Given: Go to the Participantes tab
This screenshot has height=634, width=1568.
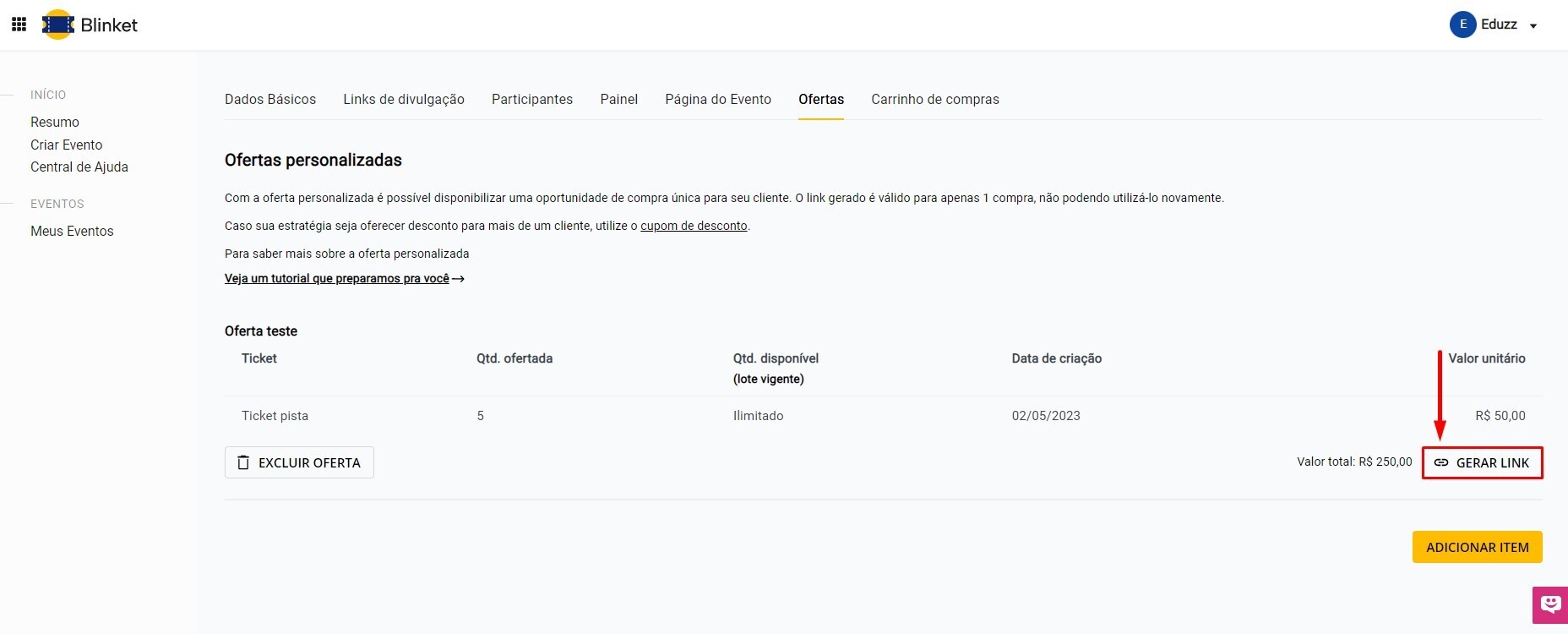Looking at the screenshot, I should (532, 99).
